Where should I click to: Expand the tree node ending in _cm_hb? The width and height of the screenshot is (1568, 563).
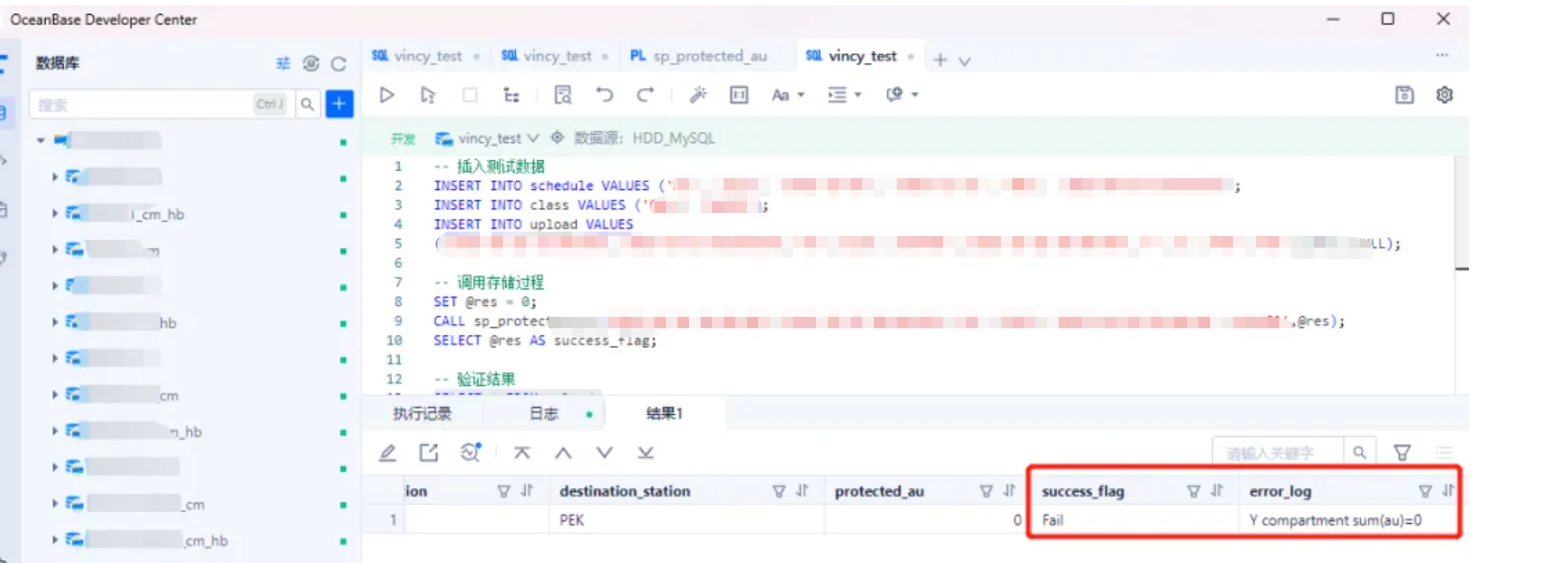click(55, 540)
